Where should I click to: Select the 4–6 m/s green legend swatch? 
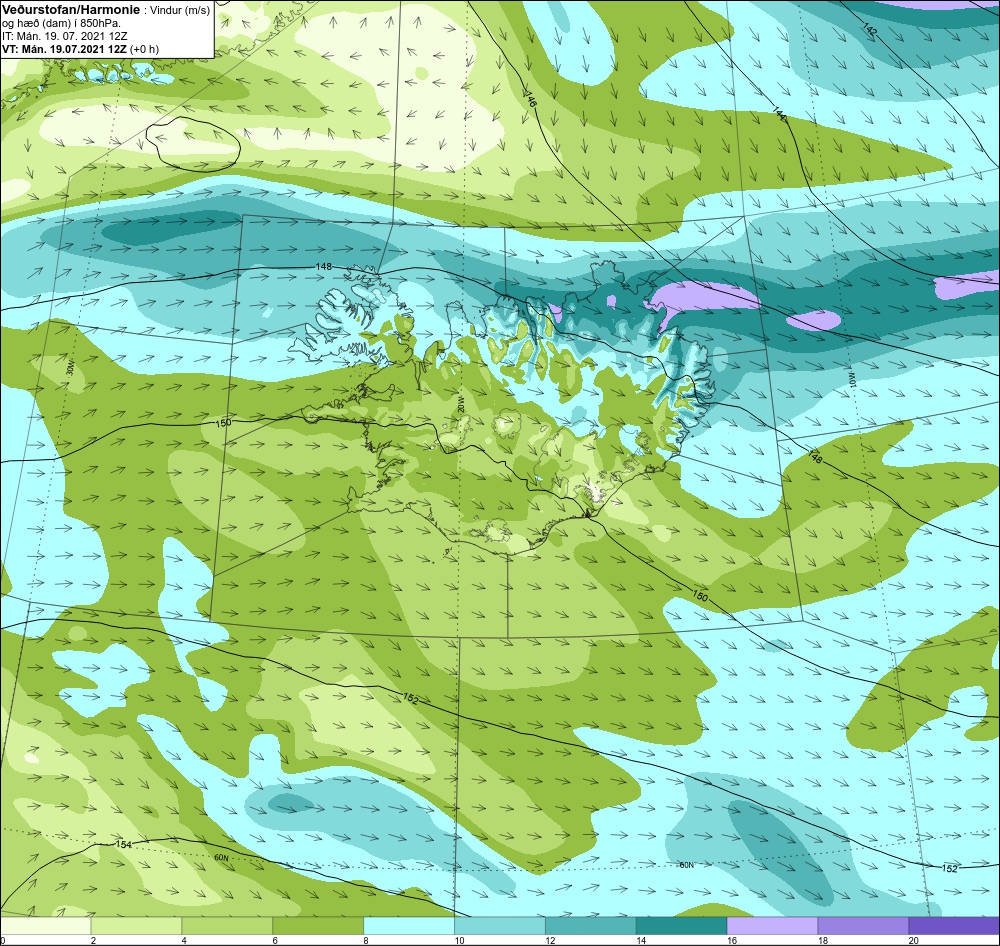tap(227, 925)
